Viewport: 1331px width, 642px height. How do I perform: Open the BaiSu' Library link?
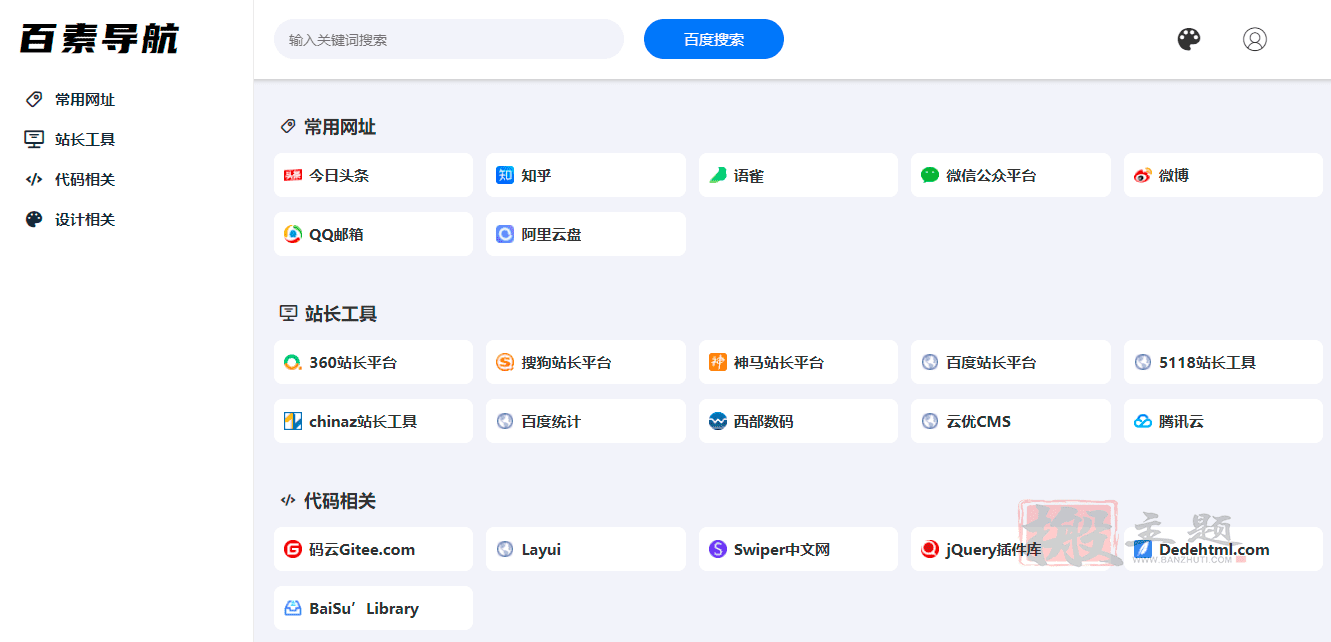[x=373, y=608]
